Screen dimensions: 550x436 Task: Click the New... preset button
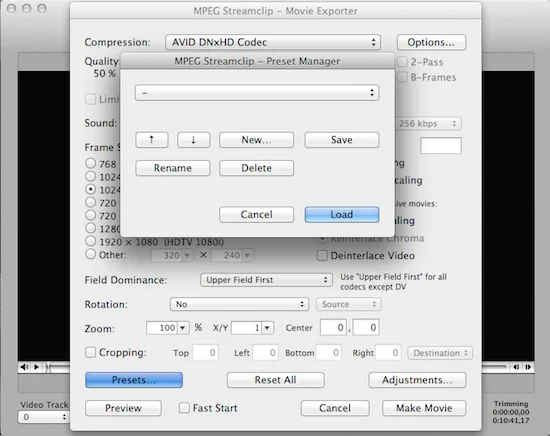(256, 140)
